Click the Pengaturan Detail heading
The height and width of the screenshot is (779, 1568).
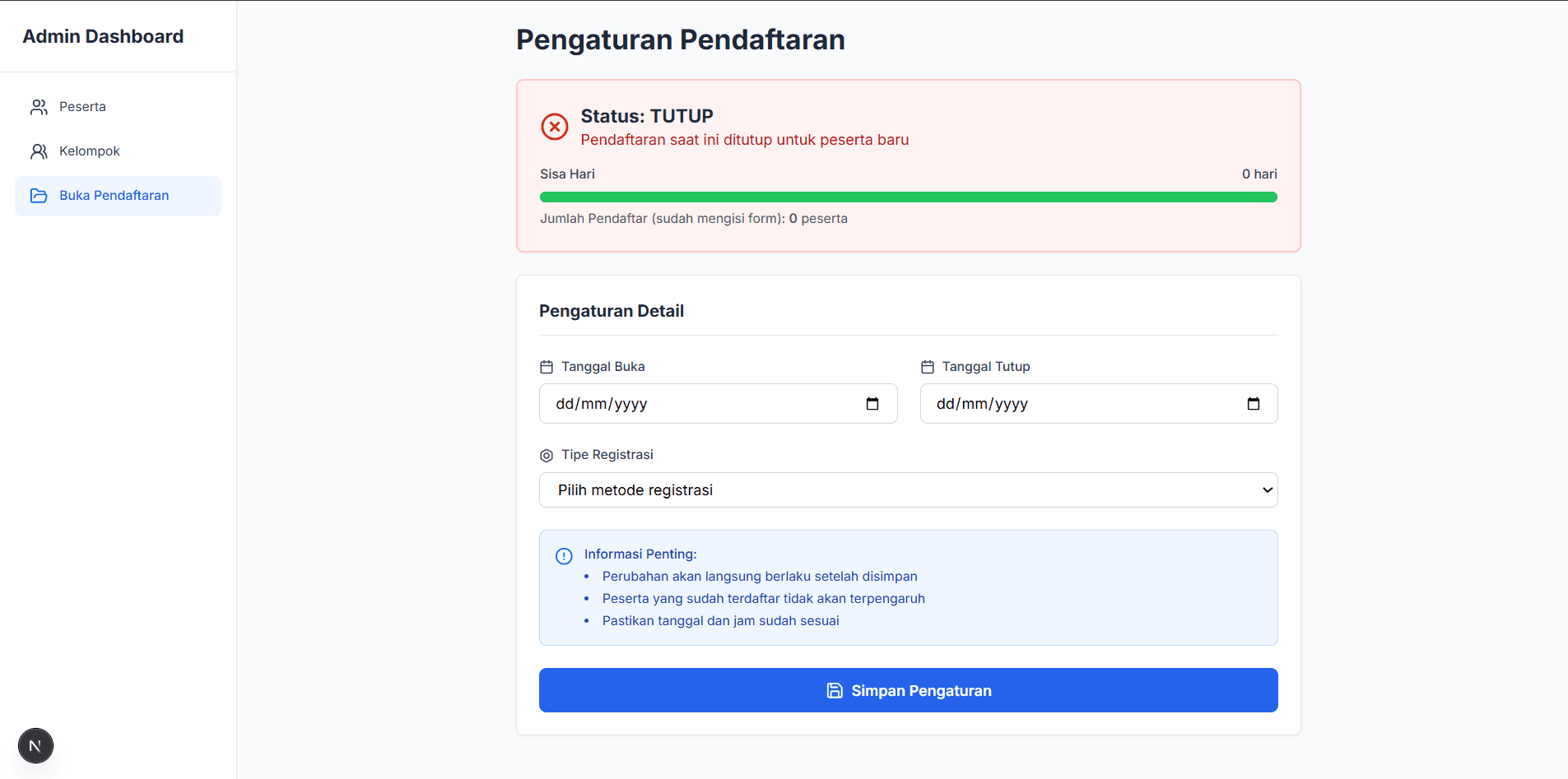pos(612,311)
